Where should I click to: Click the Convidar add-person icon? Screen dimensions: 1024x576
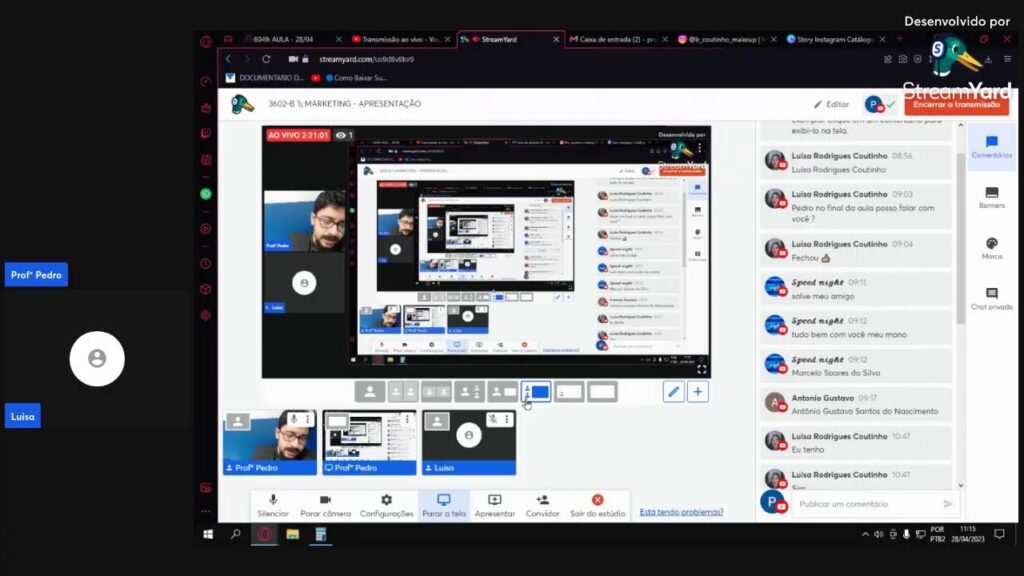click(x=542, y=500)
